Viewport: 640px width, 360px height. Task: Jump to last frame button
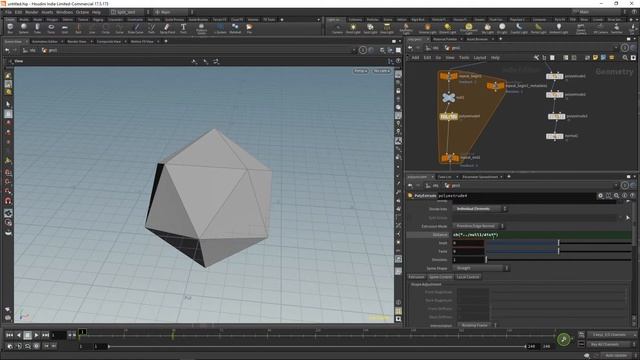(x=45, y=335)
